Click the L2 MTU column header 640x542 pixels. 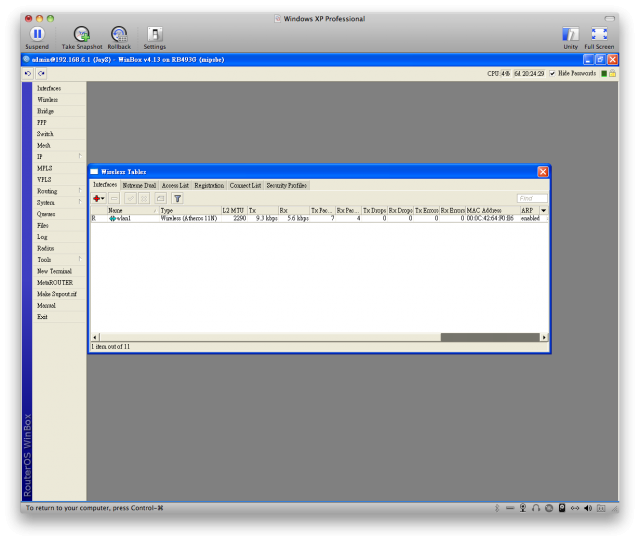point(234,210)
